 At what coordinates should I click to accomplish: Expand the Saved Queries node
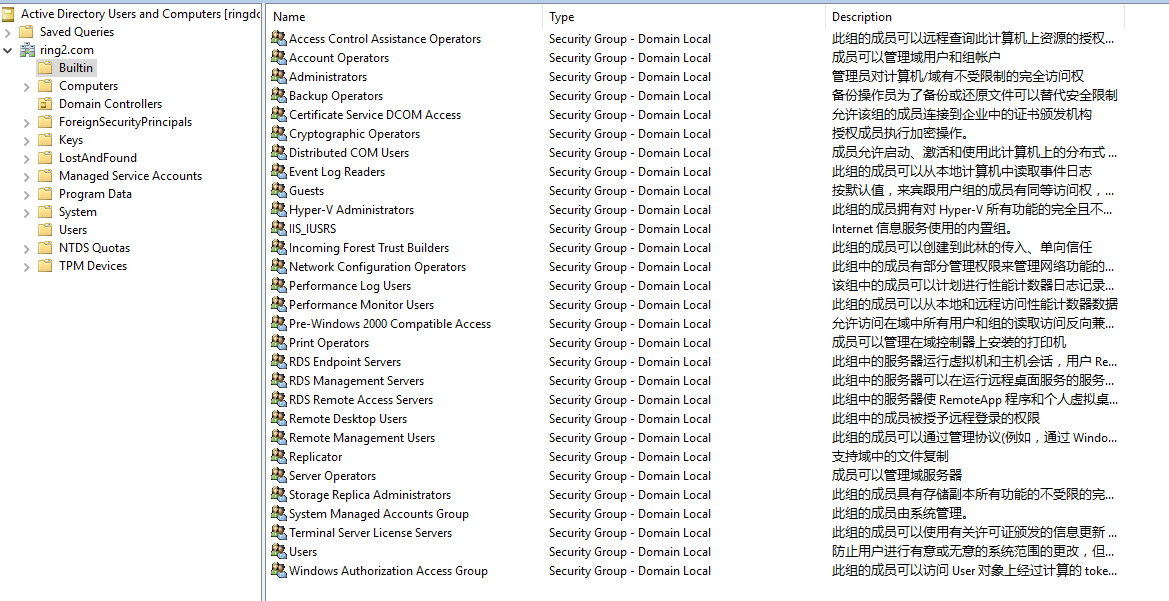[x=8, y=32]
